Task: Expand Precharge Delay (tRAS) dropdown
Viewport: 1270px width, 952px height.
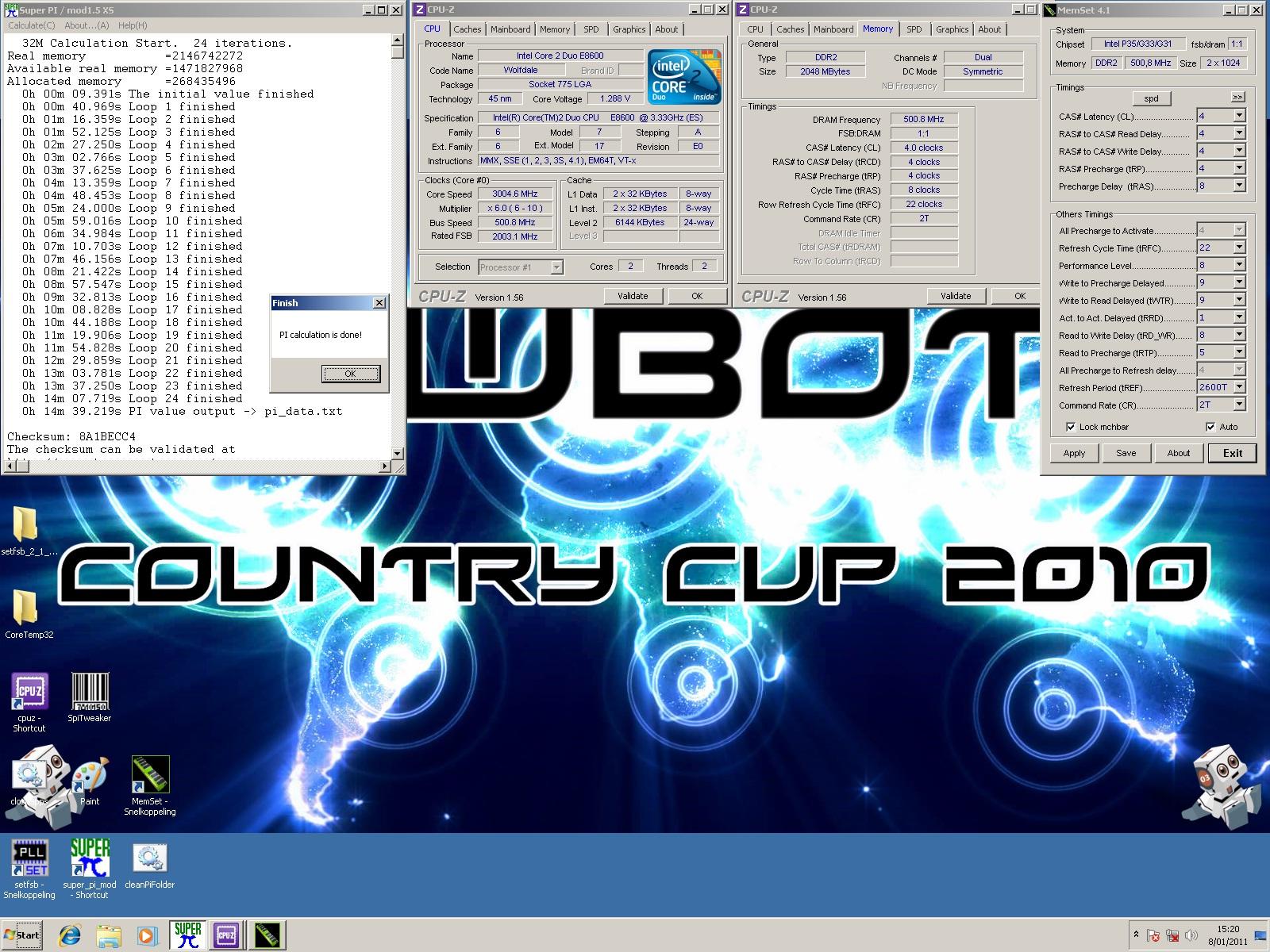Action: pyautogui.click(x=1239, y=186)
